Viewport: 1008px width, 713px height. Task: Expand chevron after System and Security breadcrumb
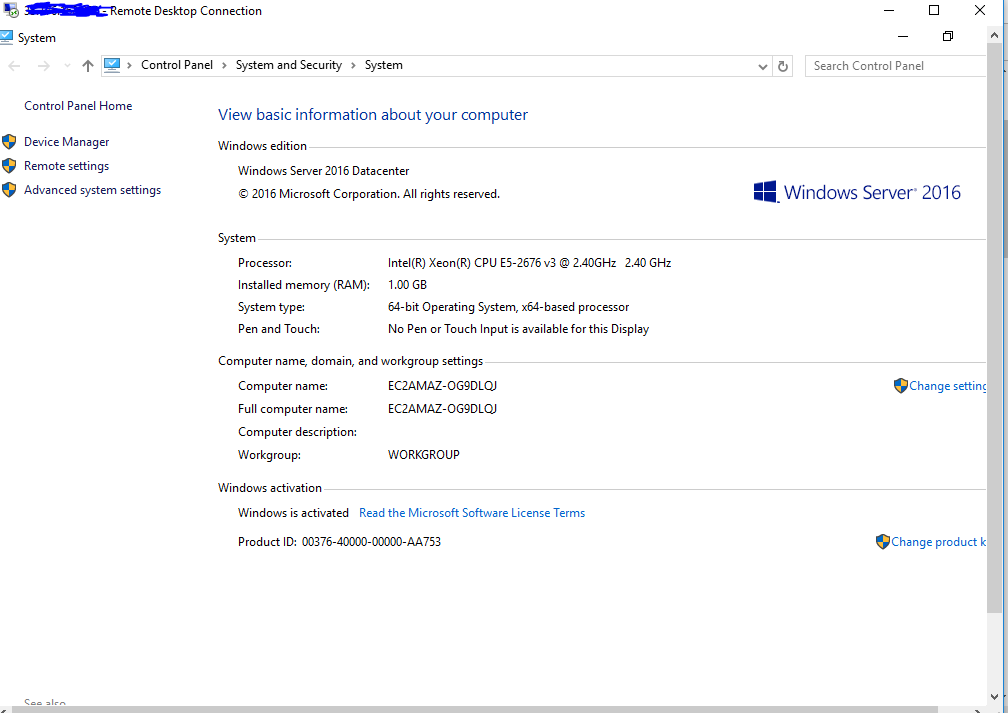353,65
